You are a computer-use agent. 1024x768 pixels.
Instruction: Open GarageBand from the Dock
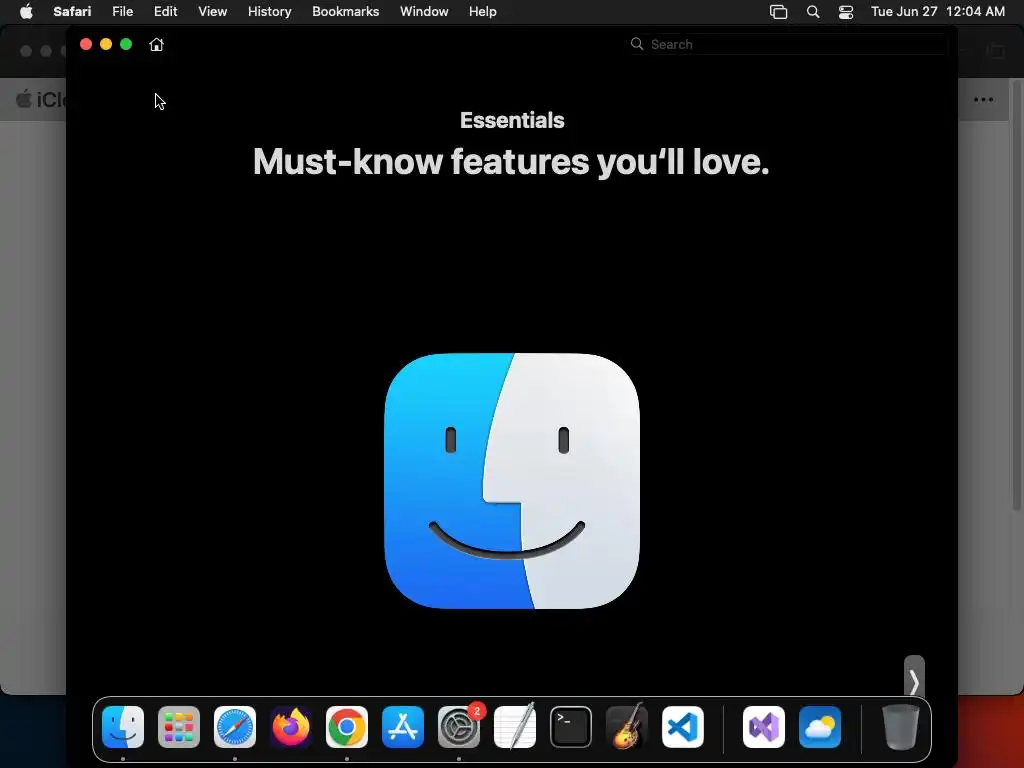click(627, 727)
